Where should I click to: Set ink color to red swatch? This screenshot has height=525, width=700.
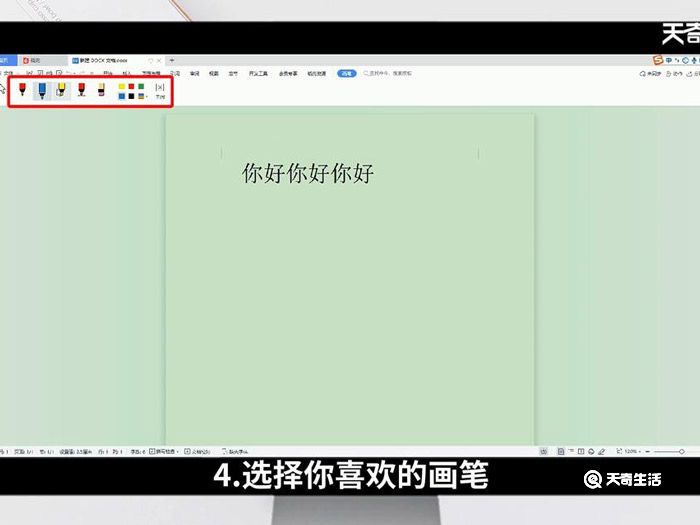click(x=131, y=87)
